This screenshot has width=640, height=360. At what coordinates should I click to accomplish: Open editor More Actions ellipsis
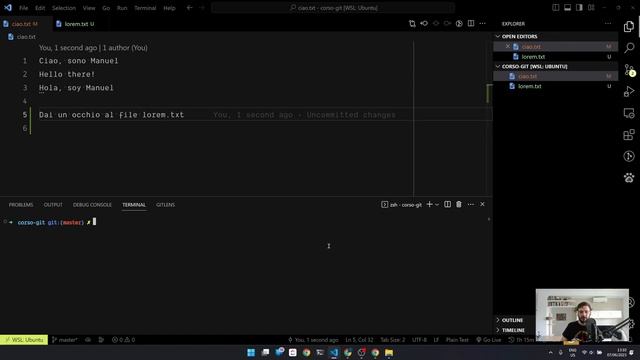tap(482, 24)
